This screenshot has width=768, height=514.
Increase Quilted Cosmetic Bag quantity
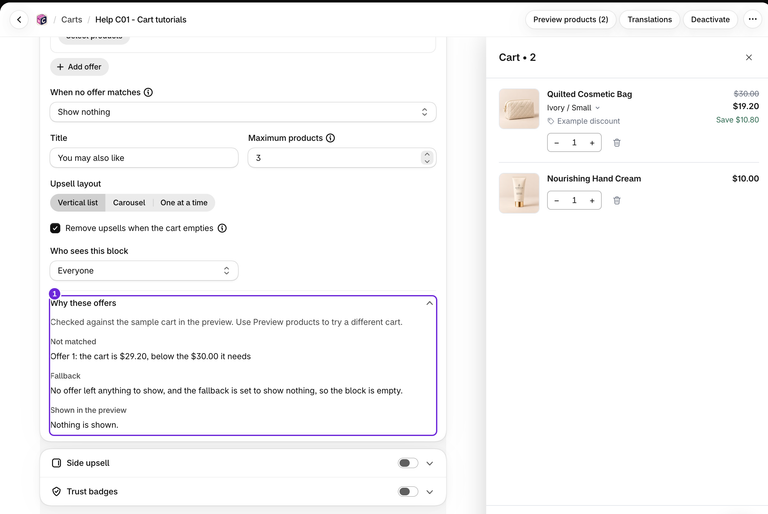(x=592, y=143)
